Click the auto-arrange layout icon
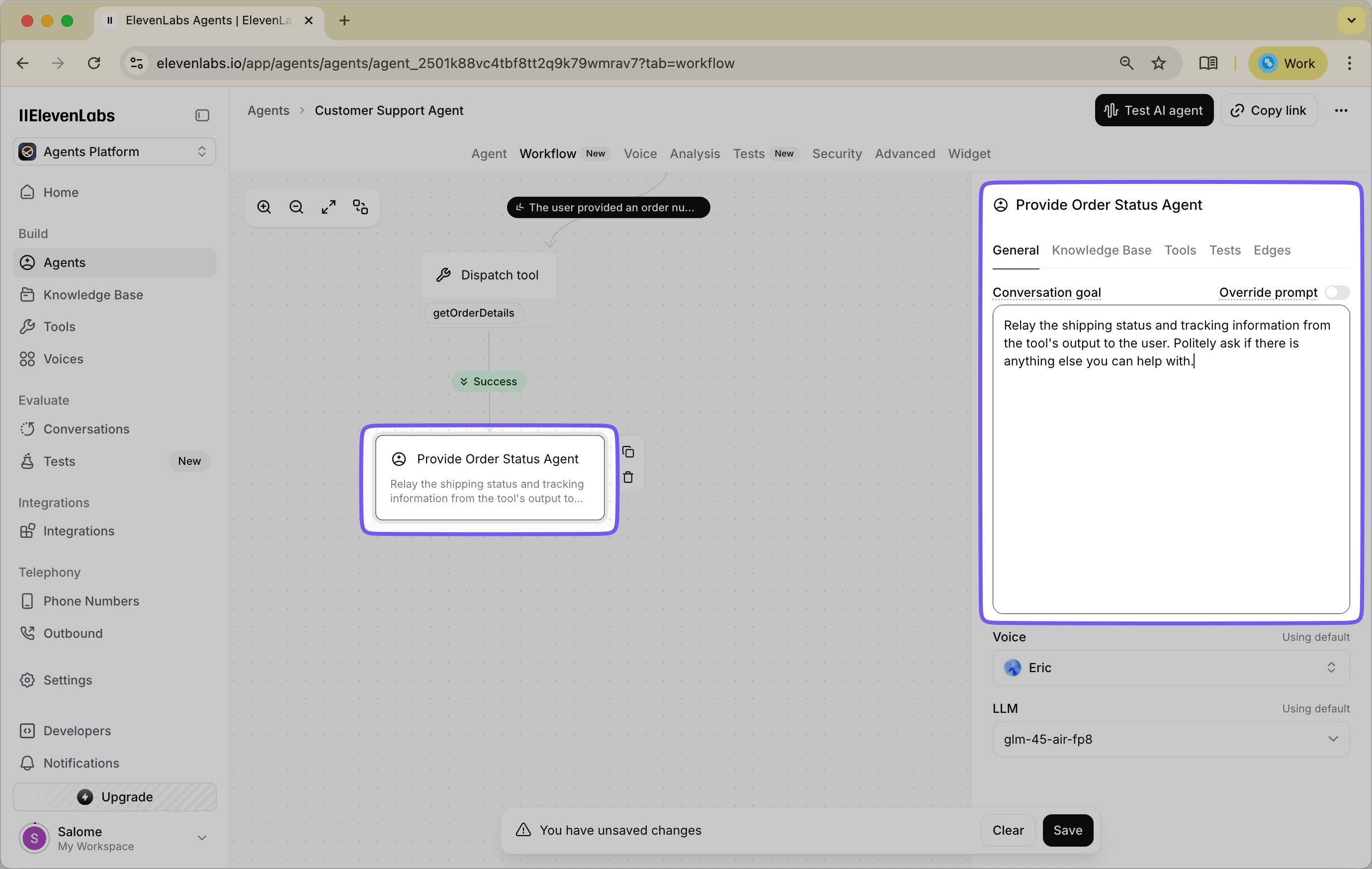Viewport: 1372px width, 869px height. click(x=360, y=206)
